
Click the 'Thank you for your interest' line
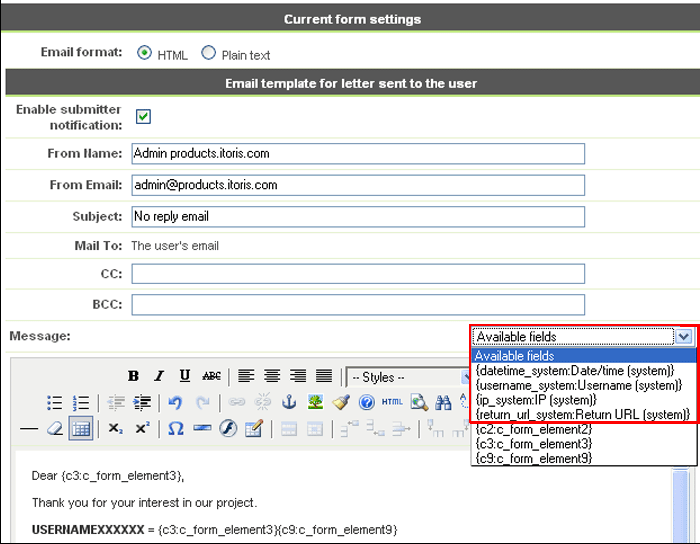(145, 503)
